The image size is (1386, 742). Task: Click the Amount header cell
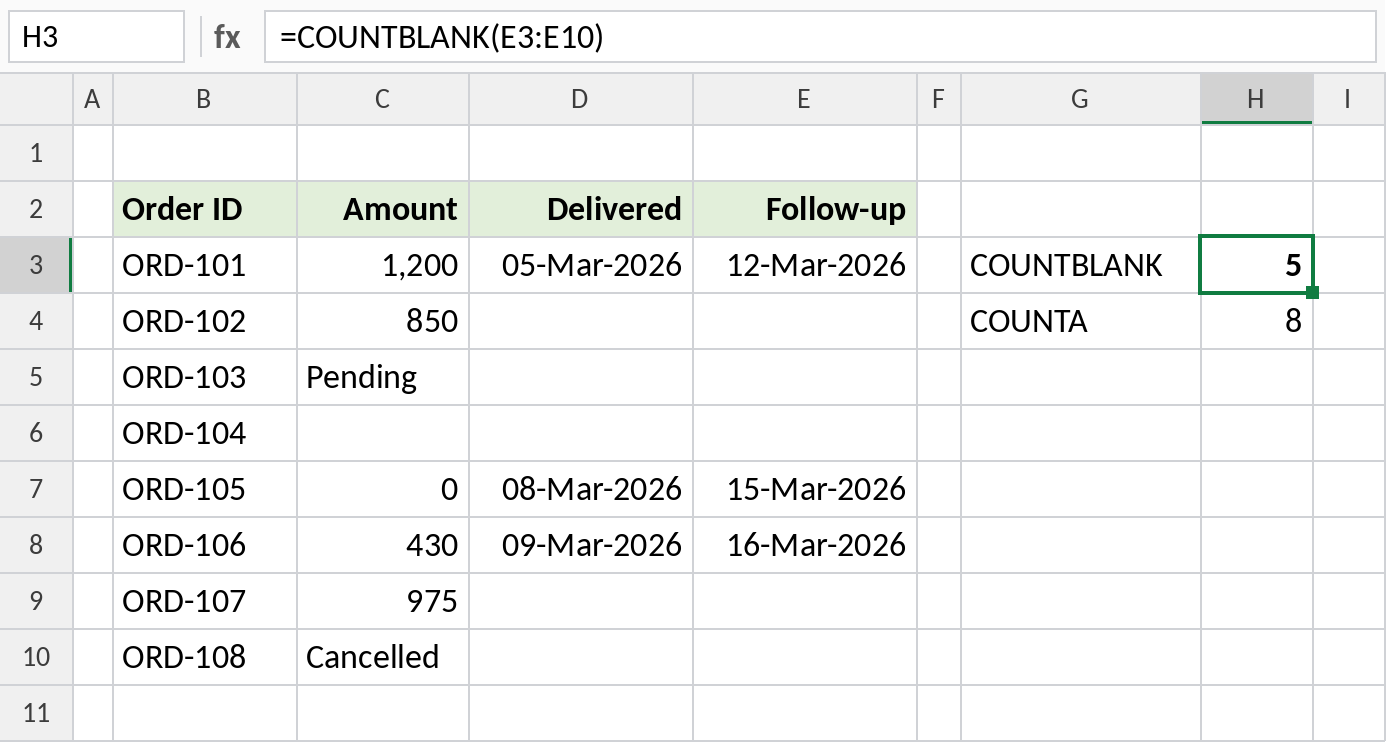coord(383,209)
